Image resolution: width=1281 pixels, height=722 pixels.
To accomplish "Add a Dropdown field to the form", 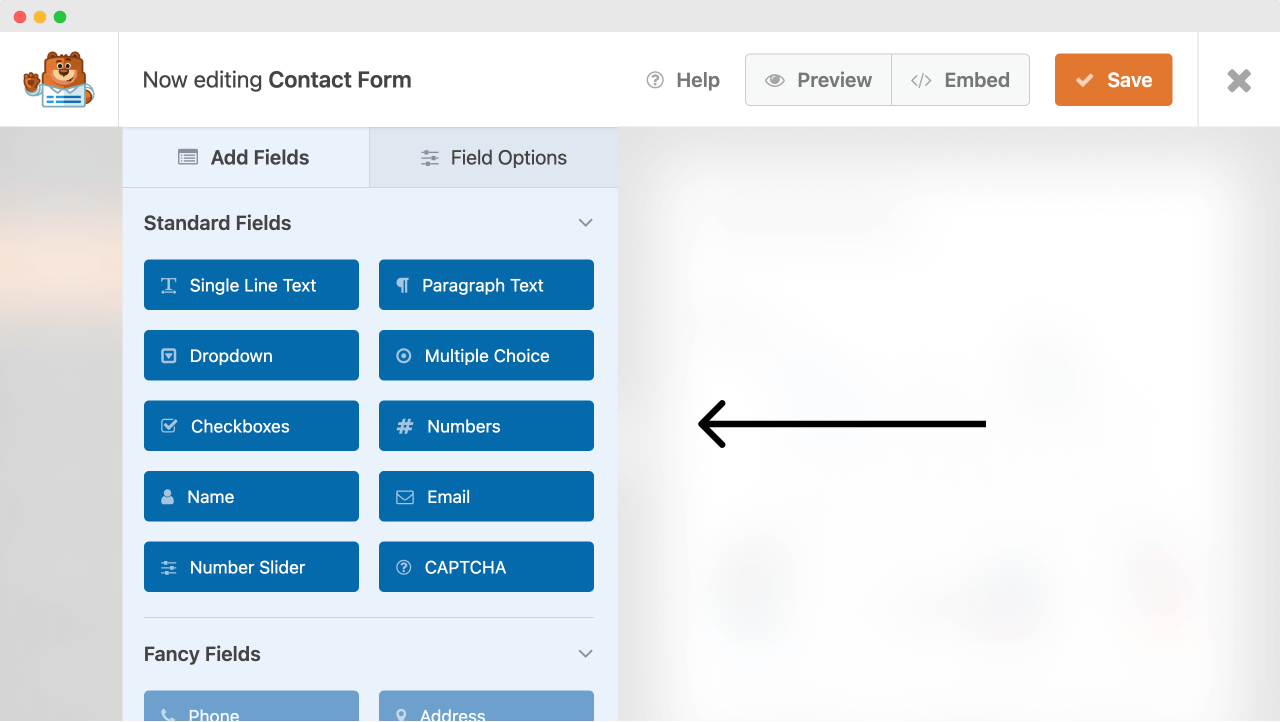I will 251,356.
